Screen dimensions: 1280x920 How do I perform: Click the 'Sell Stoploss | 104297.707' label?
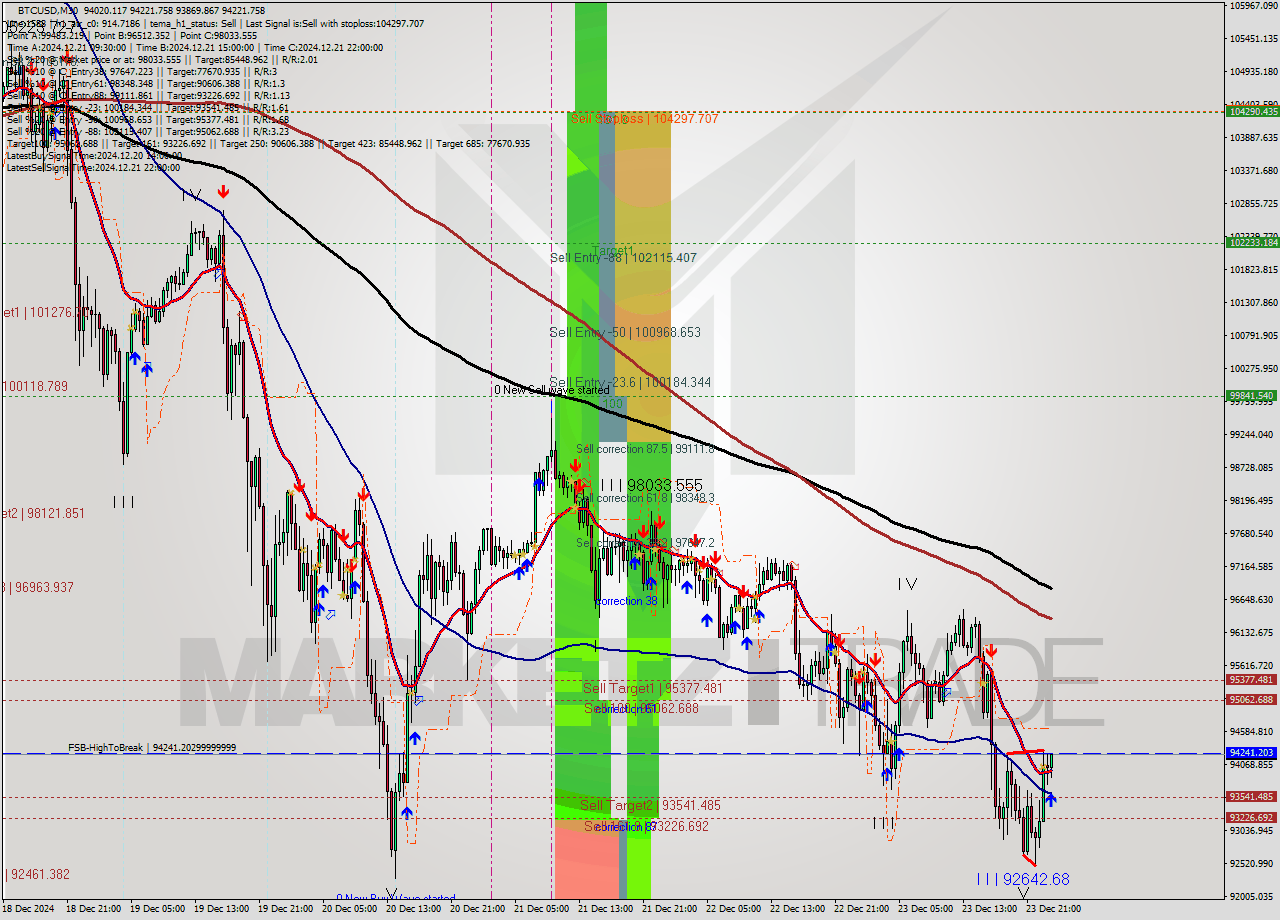(644, 118)
